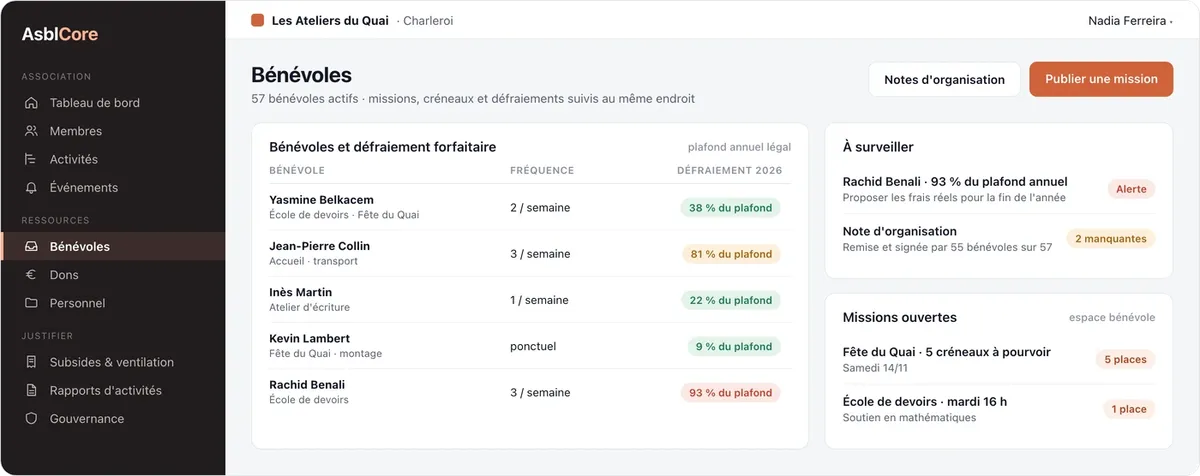Click Publier une mission button
The image size is (1200, 476).
click(x=1101, y=79)
